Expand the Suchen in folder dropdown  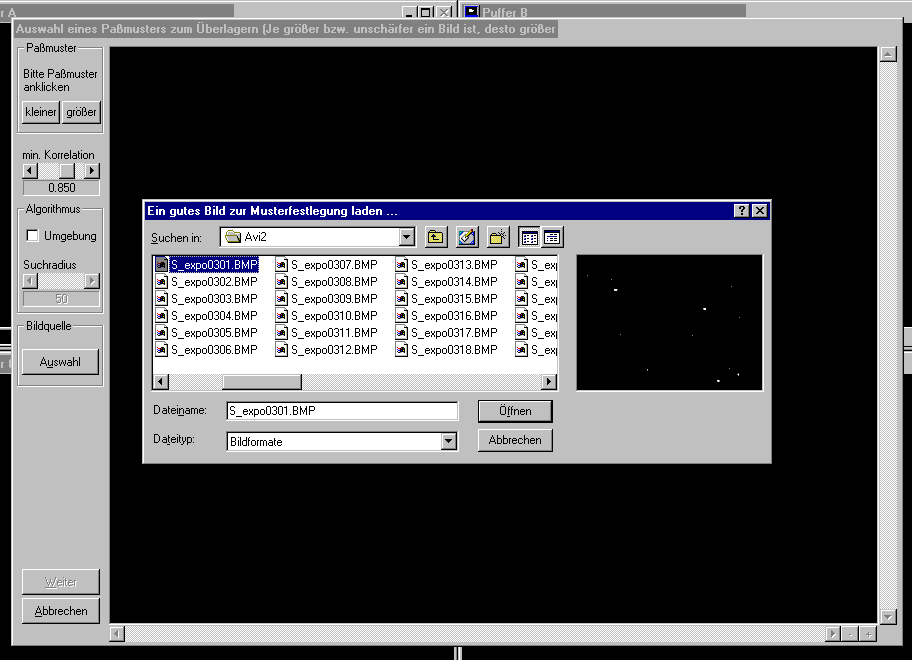(406, 237)
